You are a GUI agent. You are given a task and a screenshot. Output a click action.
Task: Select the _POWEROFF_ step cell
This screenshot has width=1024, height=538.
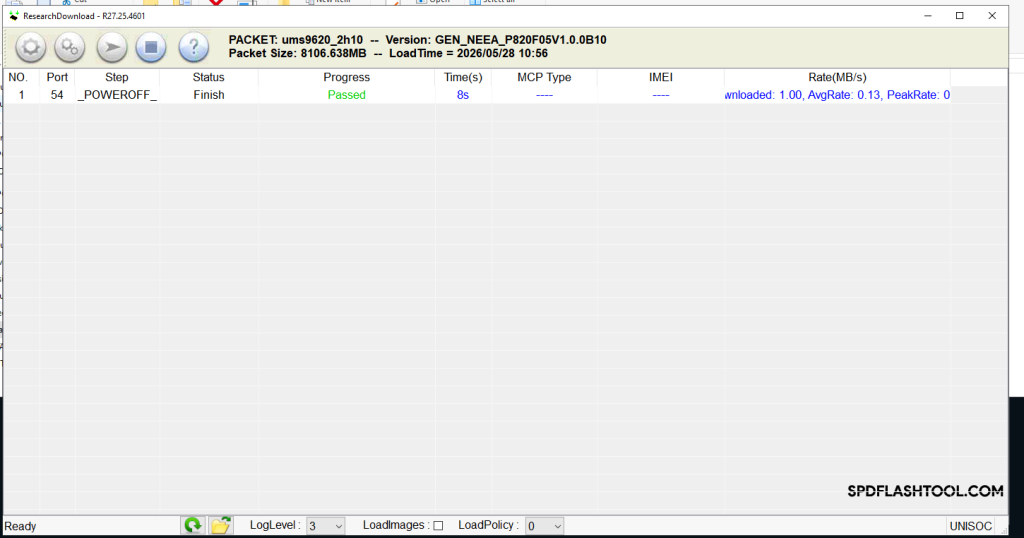pyautogui.click(x=117, y=95)
